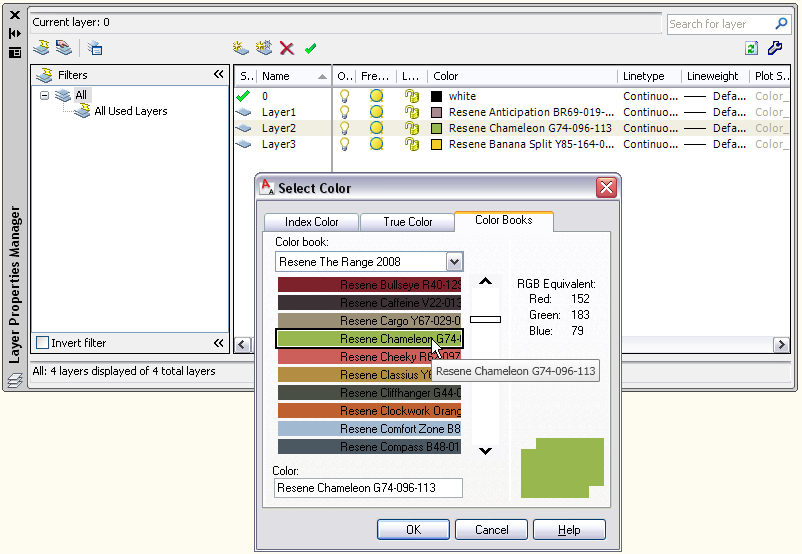This screenshot has width=802, height=554.
Task: Collapse the All filters tree node
Action: click(45, 96)
